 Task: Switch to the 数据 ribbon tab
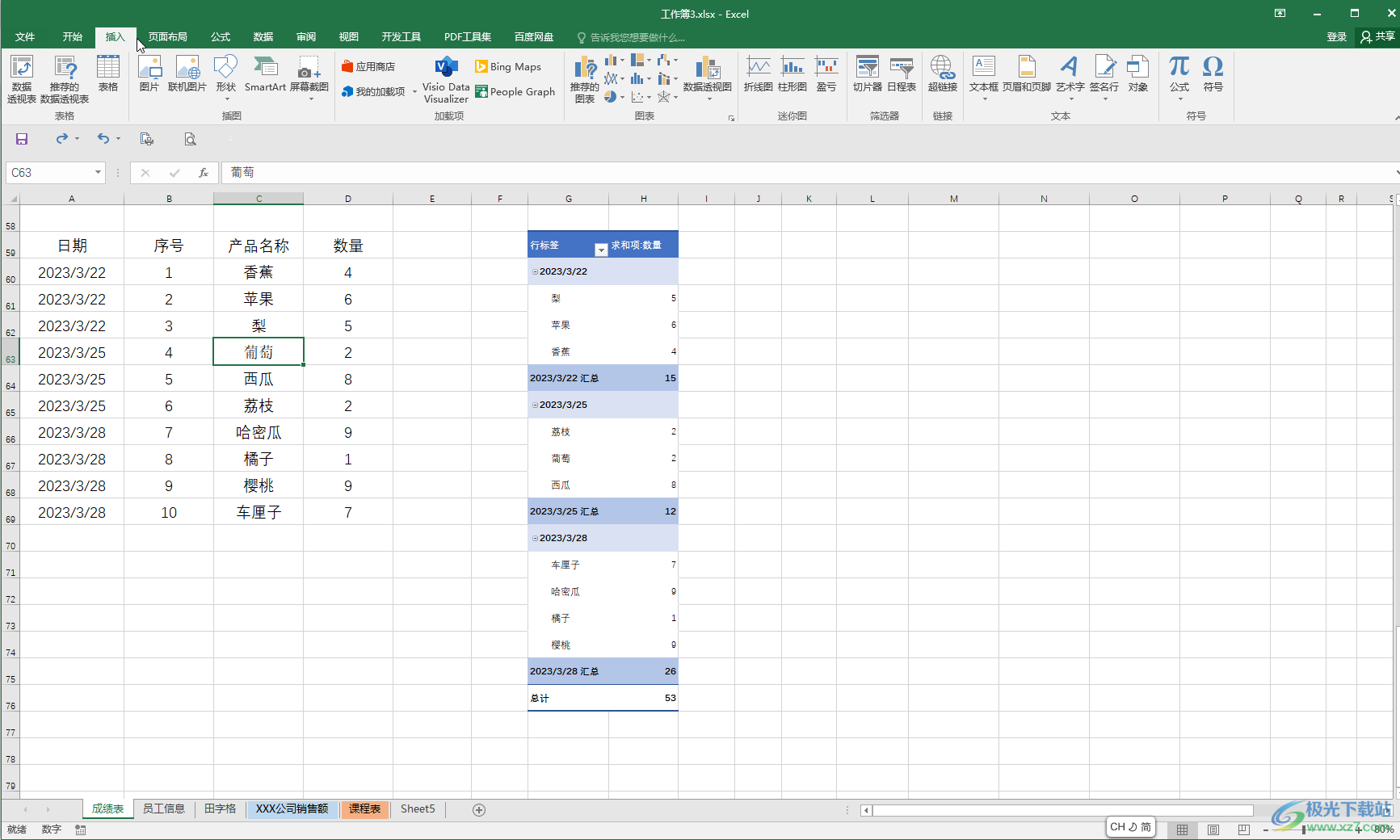263,37
